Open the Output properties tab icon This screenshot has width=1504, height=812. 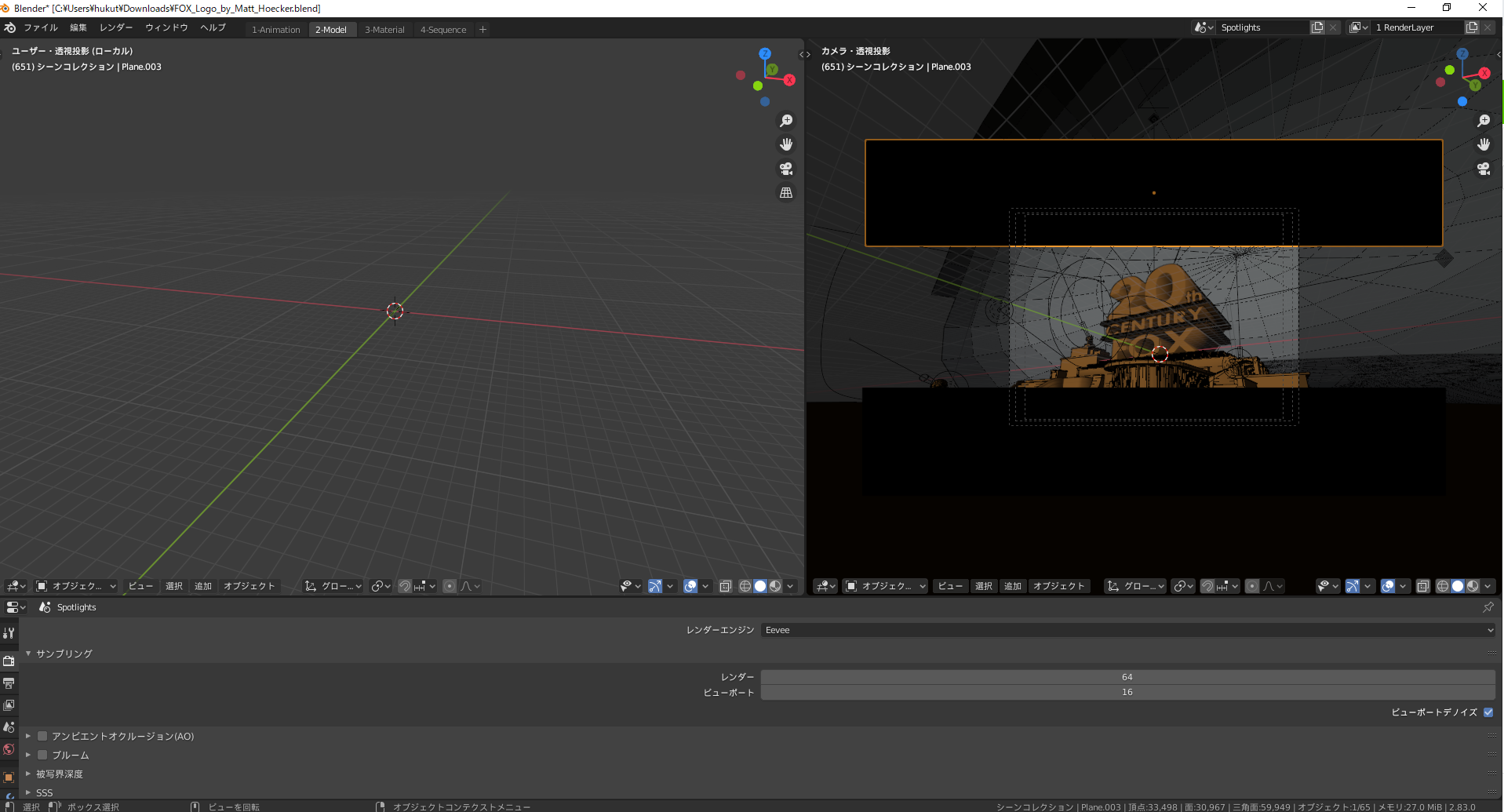[9, 683]
